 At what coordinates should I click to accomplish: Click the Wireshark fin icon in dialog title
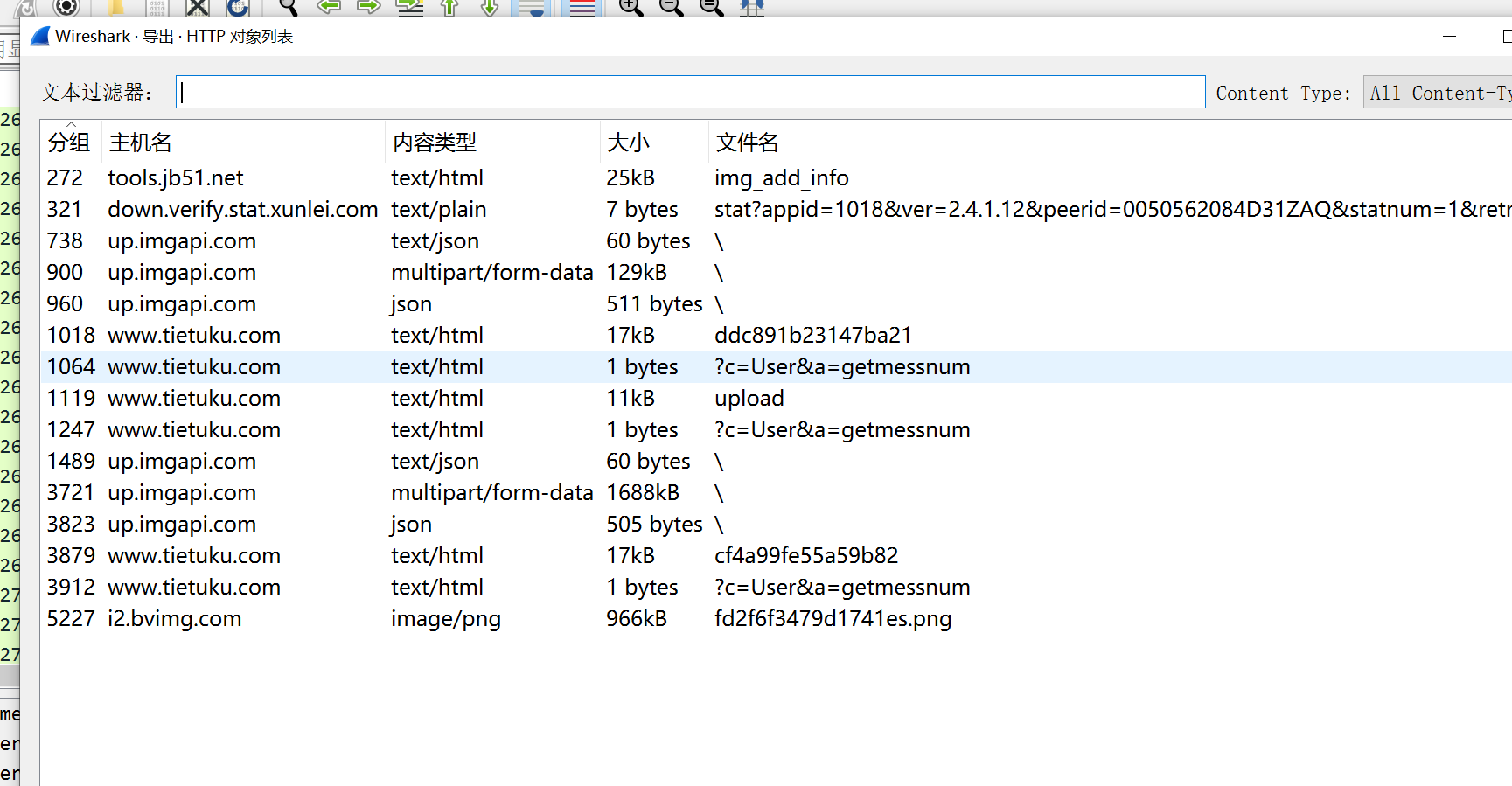click(40, 37)
